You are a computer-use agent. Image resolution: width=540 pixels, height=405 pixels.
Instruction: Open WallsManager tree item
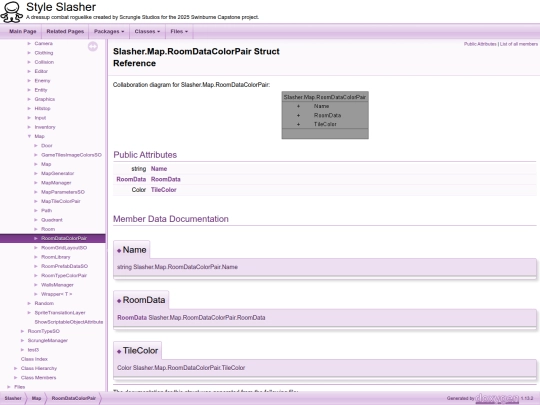(x=57, y=285)
